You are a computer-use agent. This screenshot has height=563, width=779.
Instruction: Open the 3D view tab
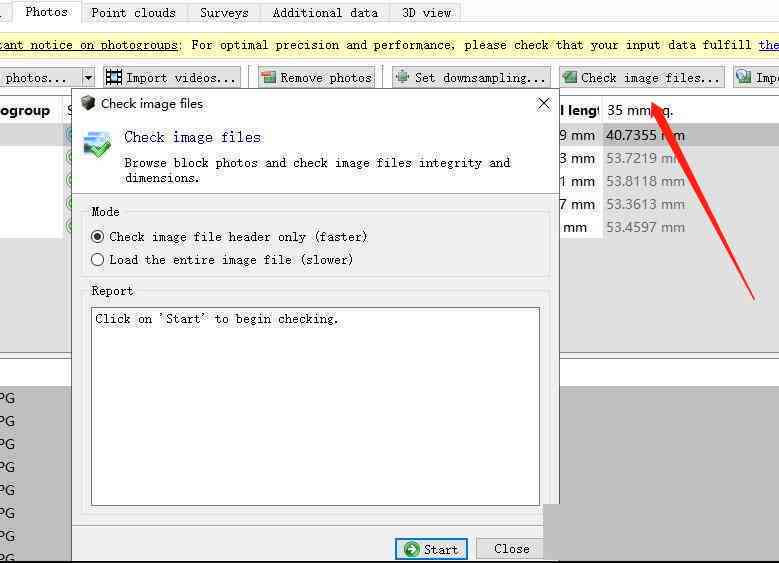tap(426, 13)
